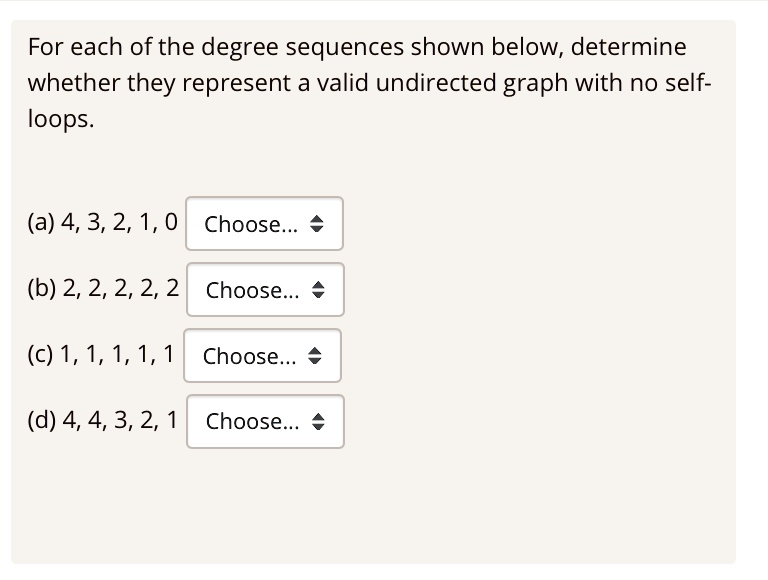Click the word "loops." in the question
768x580 pixels.
(x=62, y=119)
